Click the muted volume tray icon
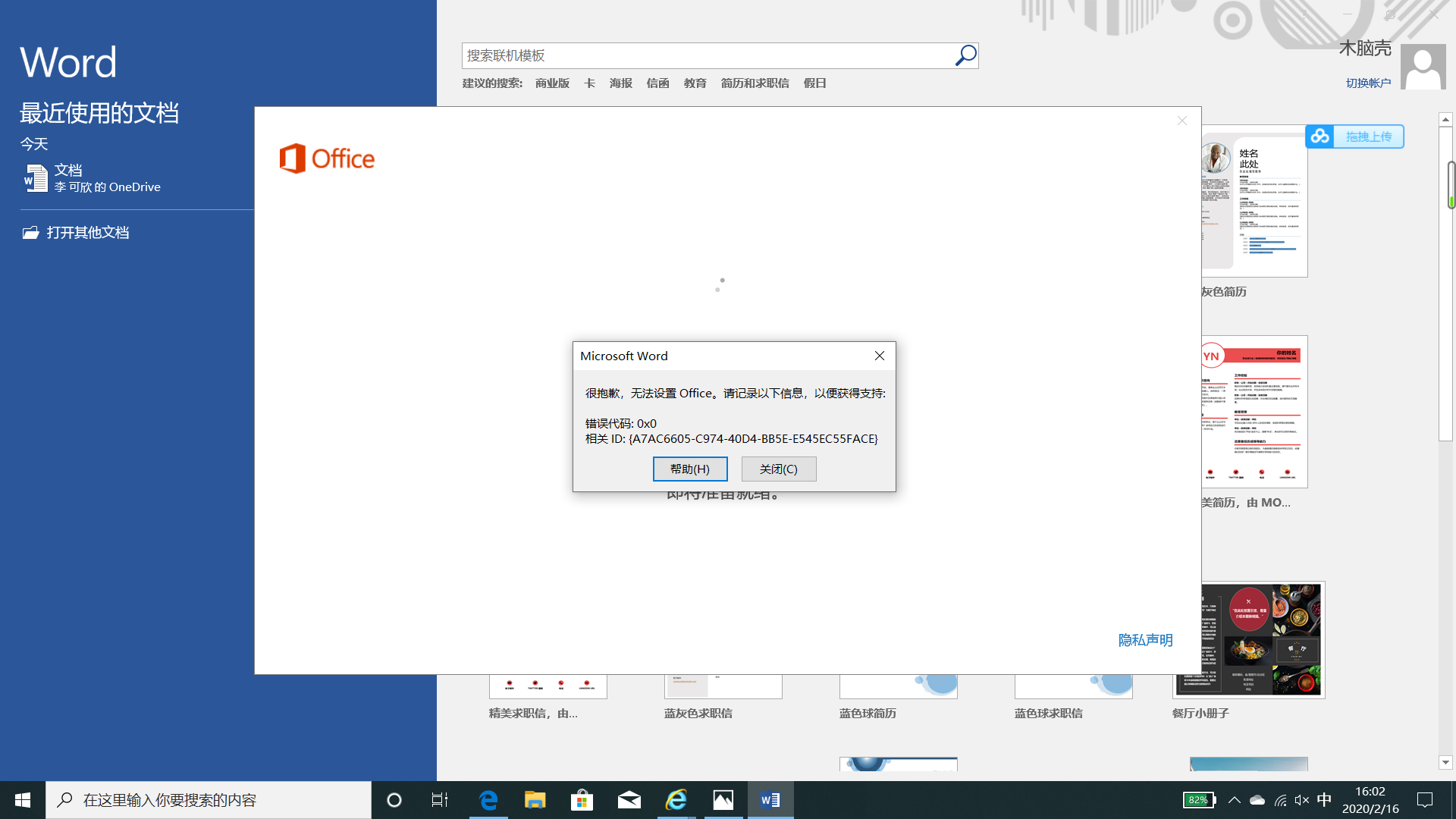Viewport: 1456px width, 819px height. [x=1302, y=800]
